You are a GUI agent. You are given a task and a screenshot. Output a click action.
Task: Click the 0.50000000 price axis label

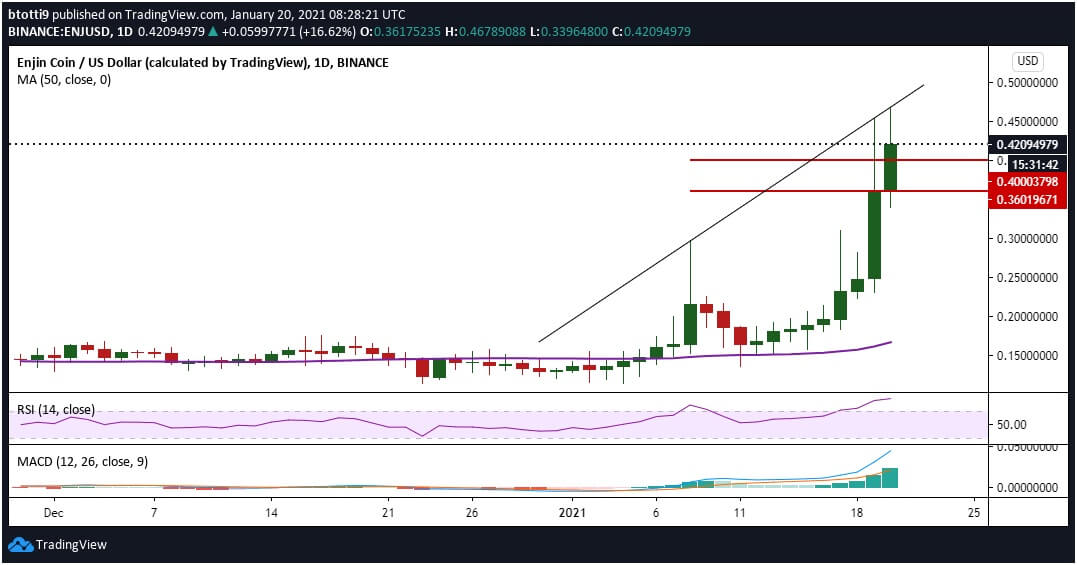click(x=1027, y=82)
